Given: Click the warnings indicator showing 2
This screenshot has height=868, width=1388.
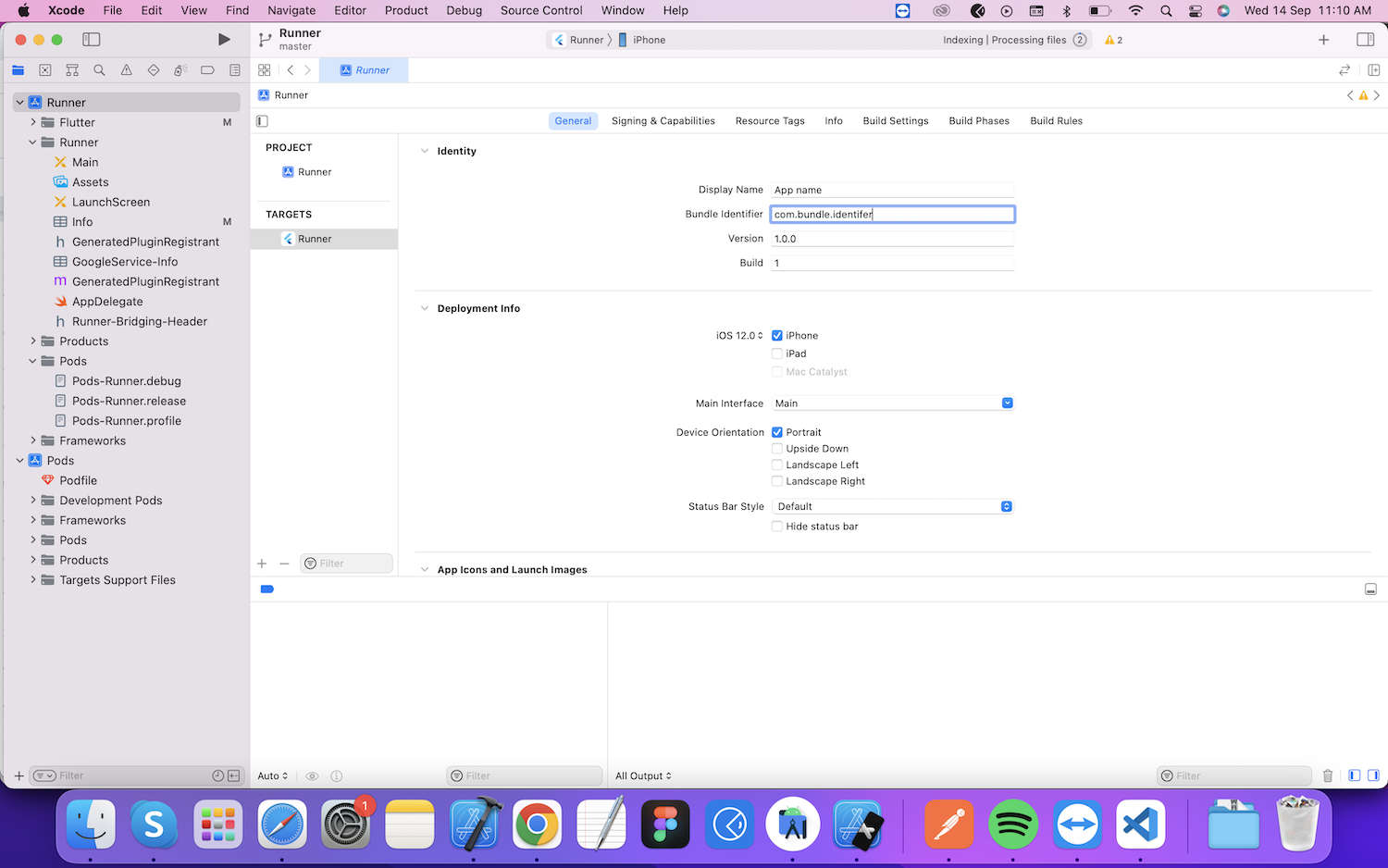Looking at the screenshot, I should point(1113,40).
